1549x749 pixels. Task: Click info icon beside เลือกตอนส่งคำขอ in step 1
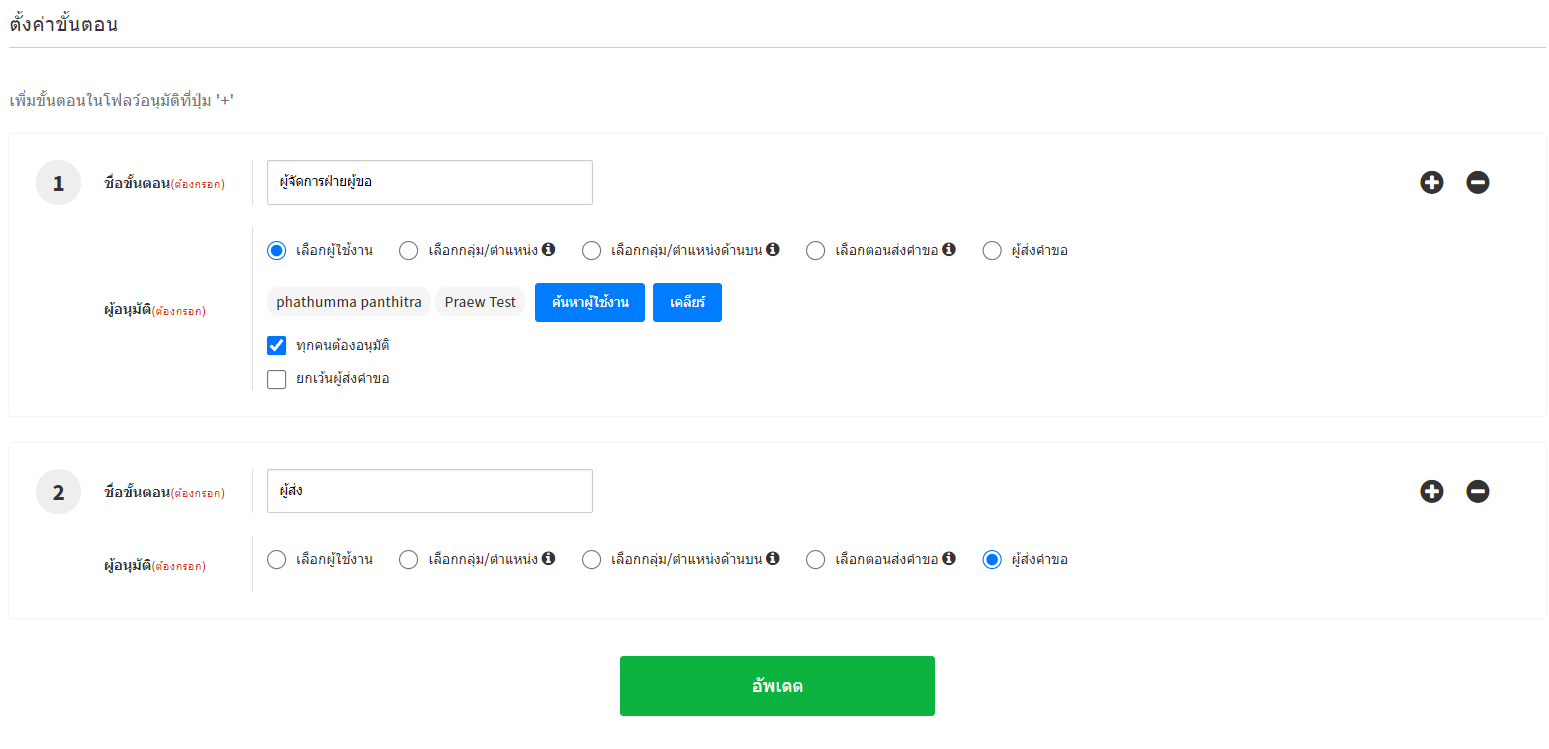(x=949, y=249)
